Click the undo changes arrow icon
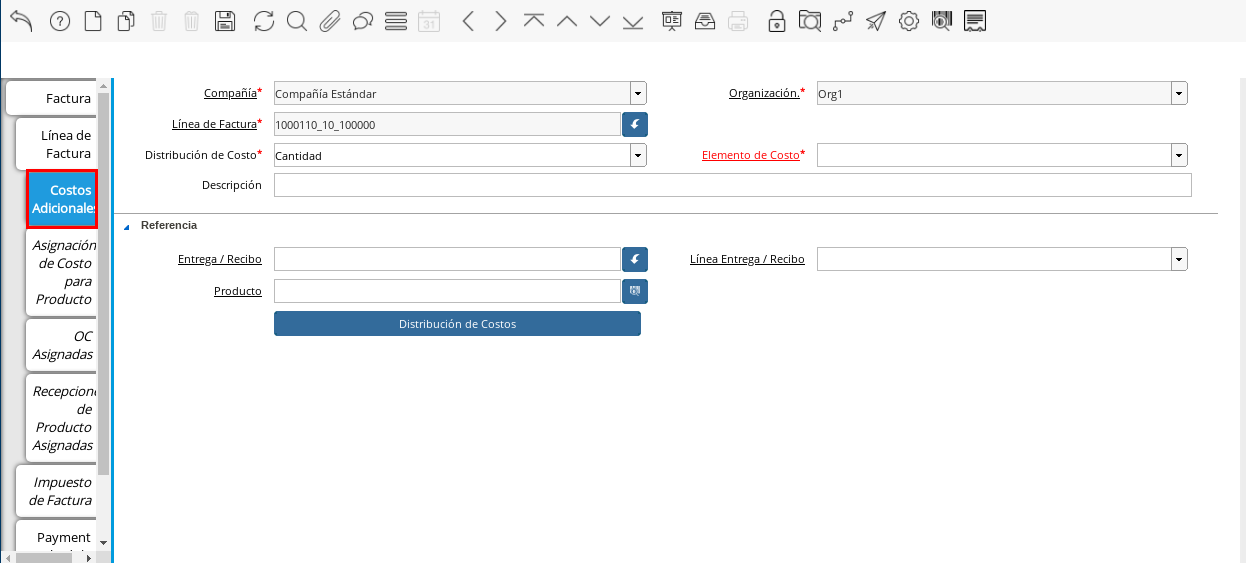Screen dimensions: 1246x563 point(21,21)
